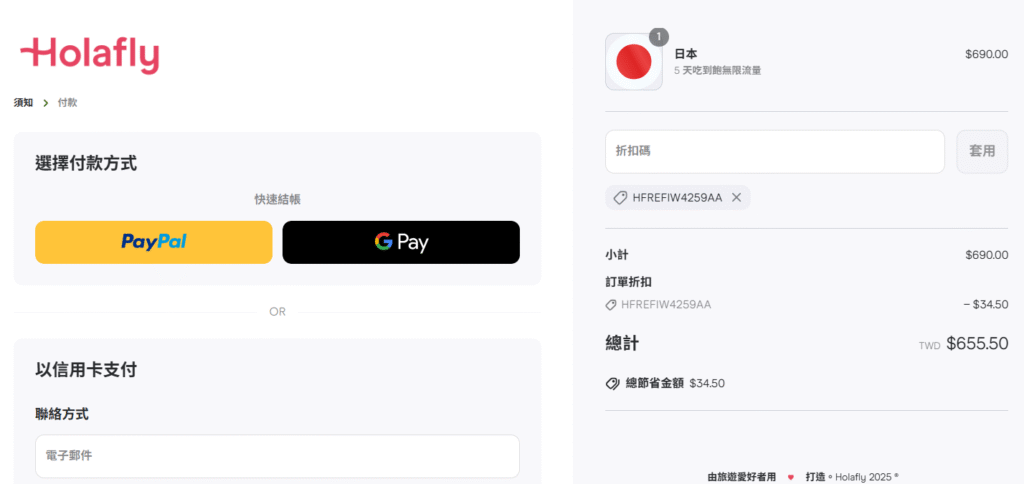The width and height of the screenshot is (1024, 484).
Task: Click the 總計 total amount $655.50
Action: point(977,344)
